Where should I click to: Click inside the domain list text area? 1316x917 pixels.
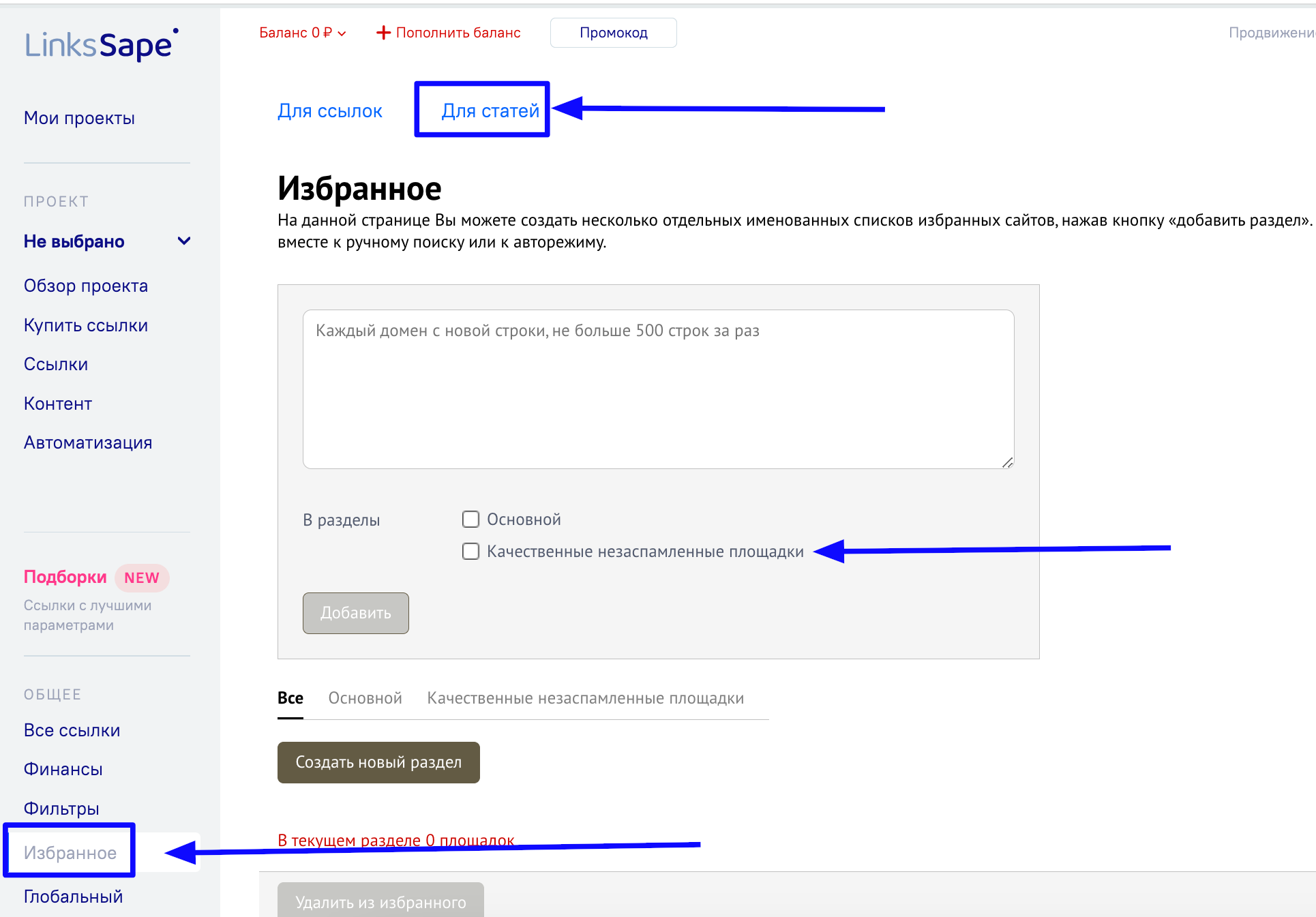657,389
